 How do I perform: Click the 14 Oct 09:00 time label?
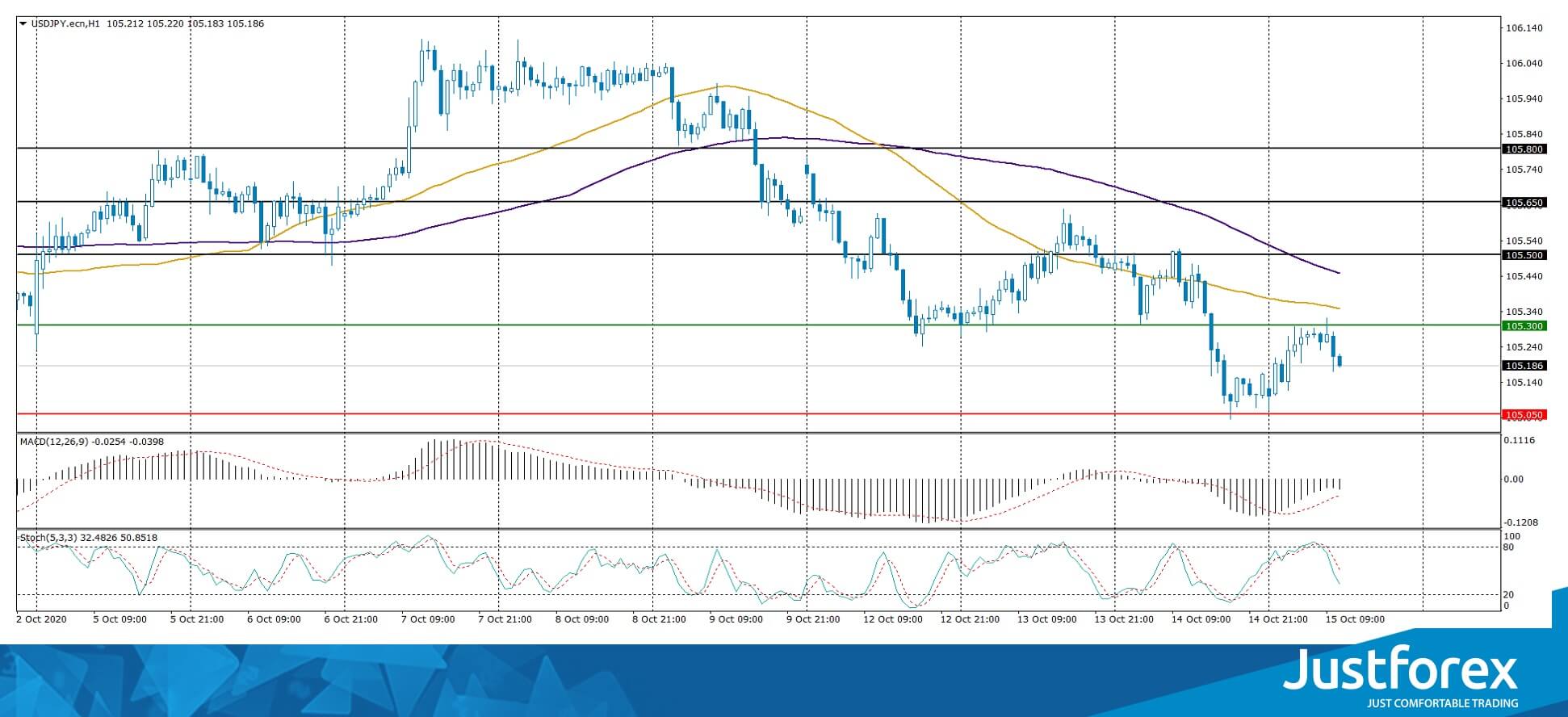[x=1201, y=620]
